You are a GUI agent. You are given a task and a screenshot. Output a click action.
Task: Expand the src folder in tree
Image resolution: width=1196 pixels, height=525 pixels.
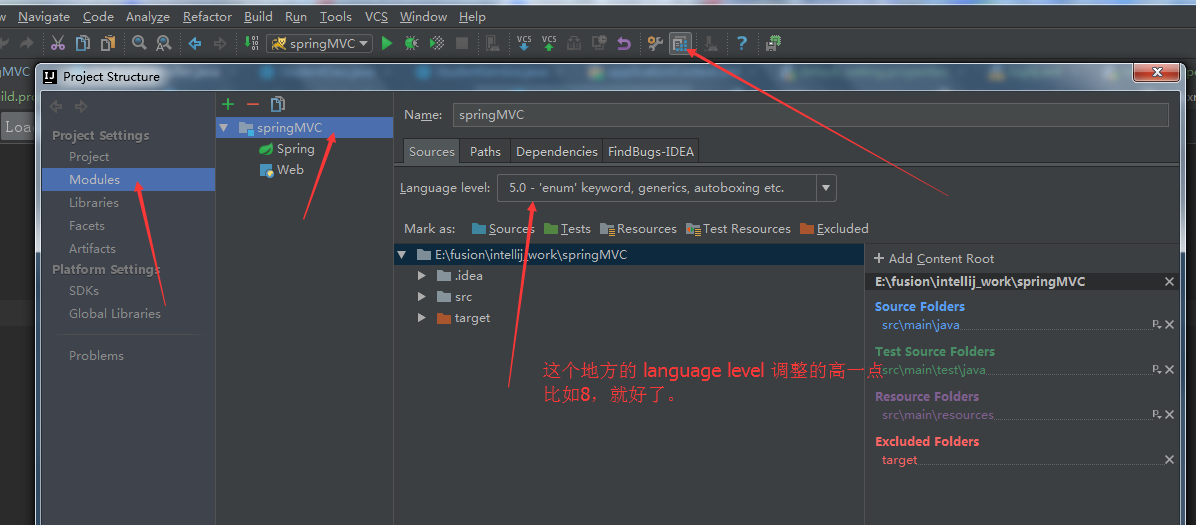[422, 297]
